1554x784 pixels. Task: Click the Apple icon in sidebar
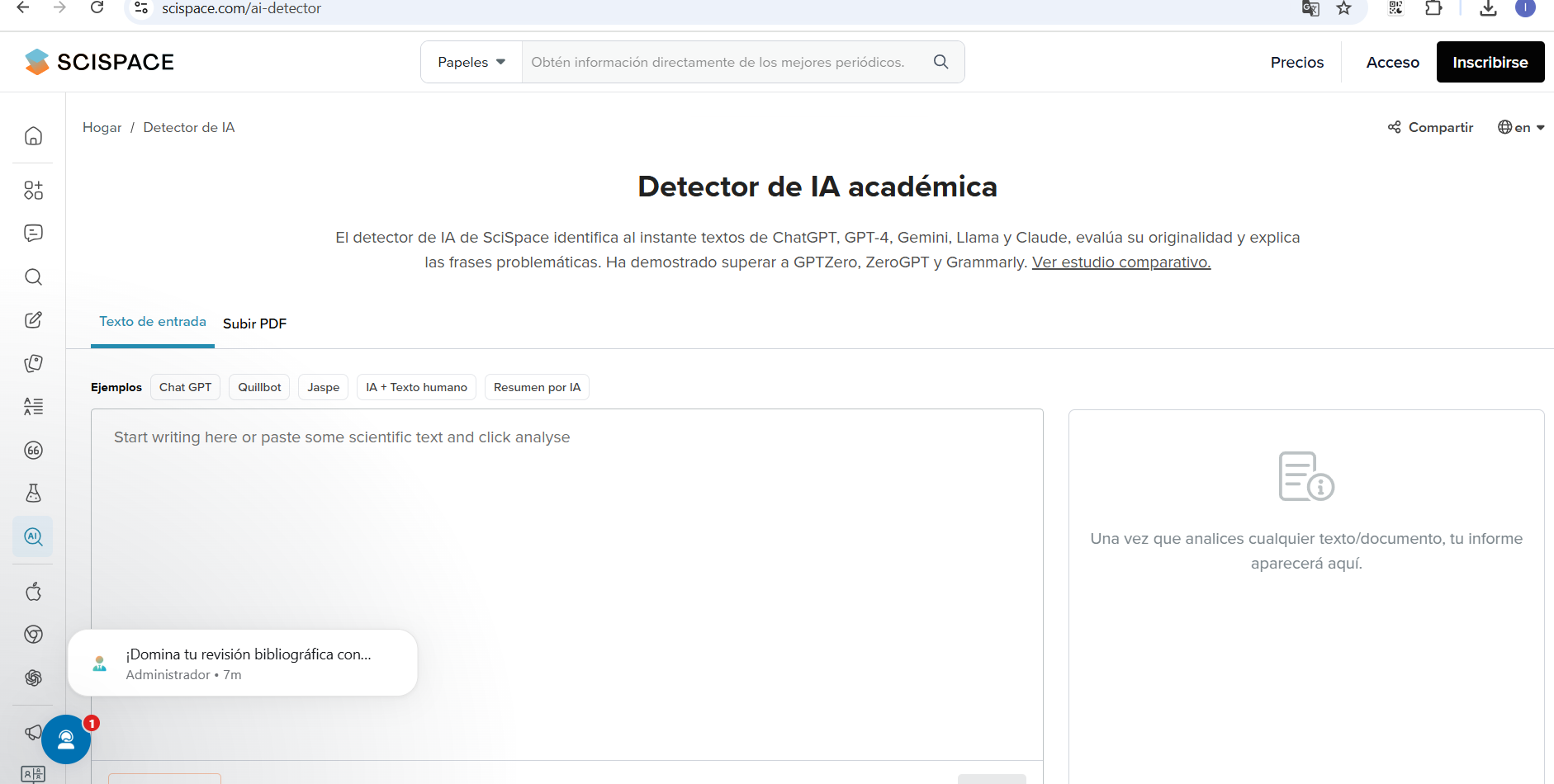pos(33,592)
